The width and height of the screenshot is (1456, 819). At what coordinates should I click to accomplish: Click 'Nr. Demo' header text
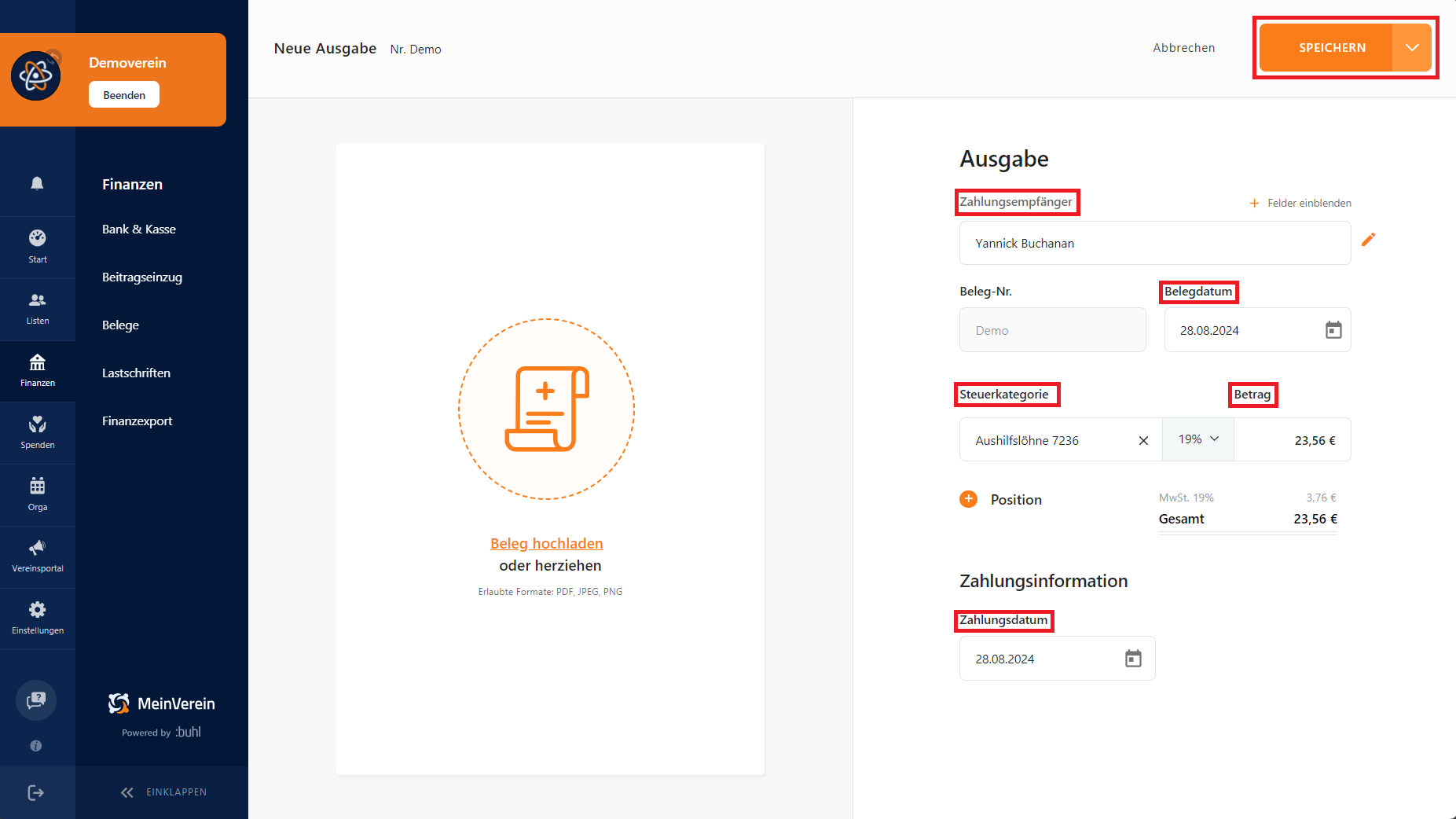416,50
